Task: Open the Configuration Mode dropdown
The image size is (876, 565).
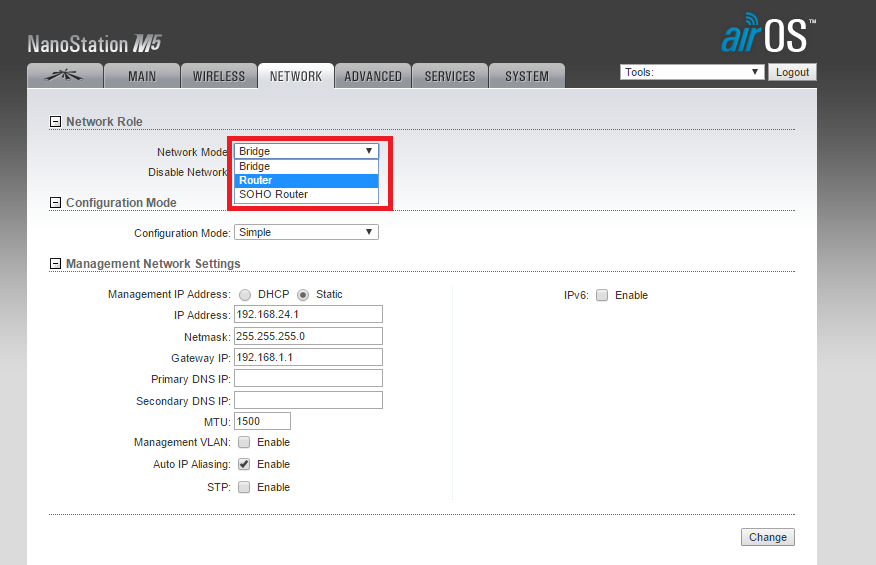Action: (x=306, y=232)
